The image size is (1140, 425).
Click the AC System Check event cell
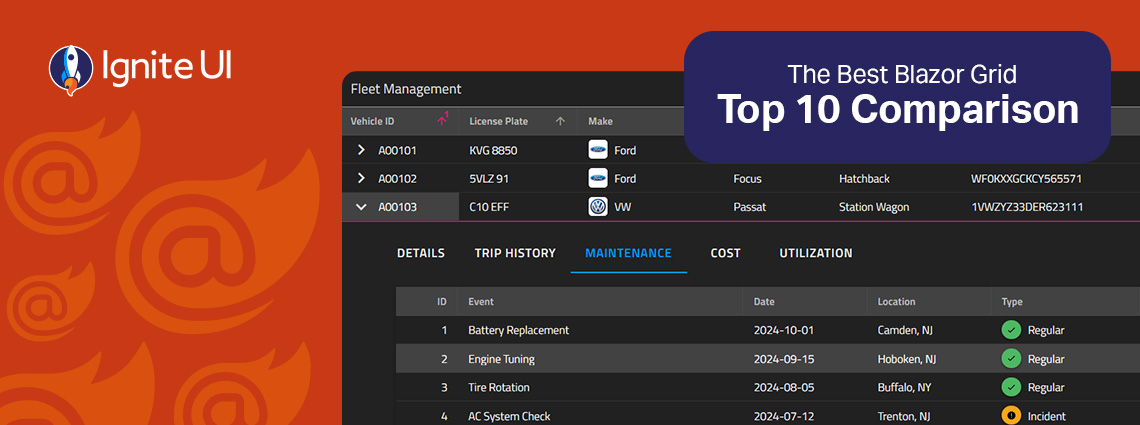click(x=509, y=416)
